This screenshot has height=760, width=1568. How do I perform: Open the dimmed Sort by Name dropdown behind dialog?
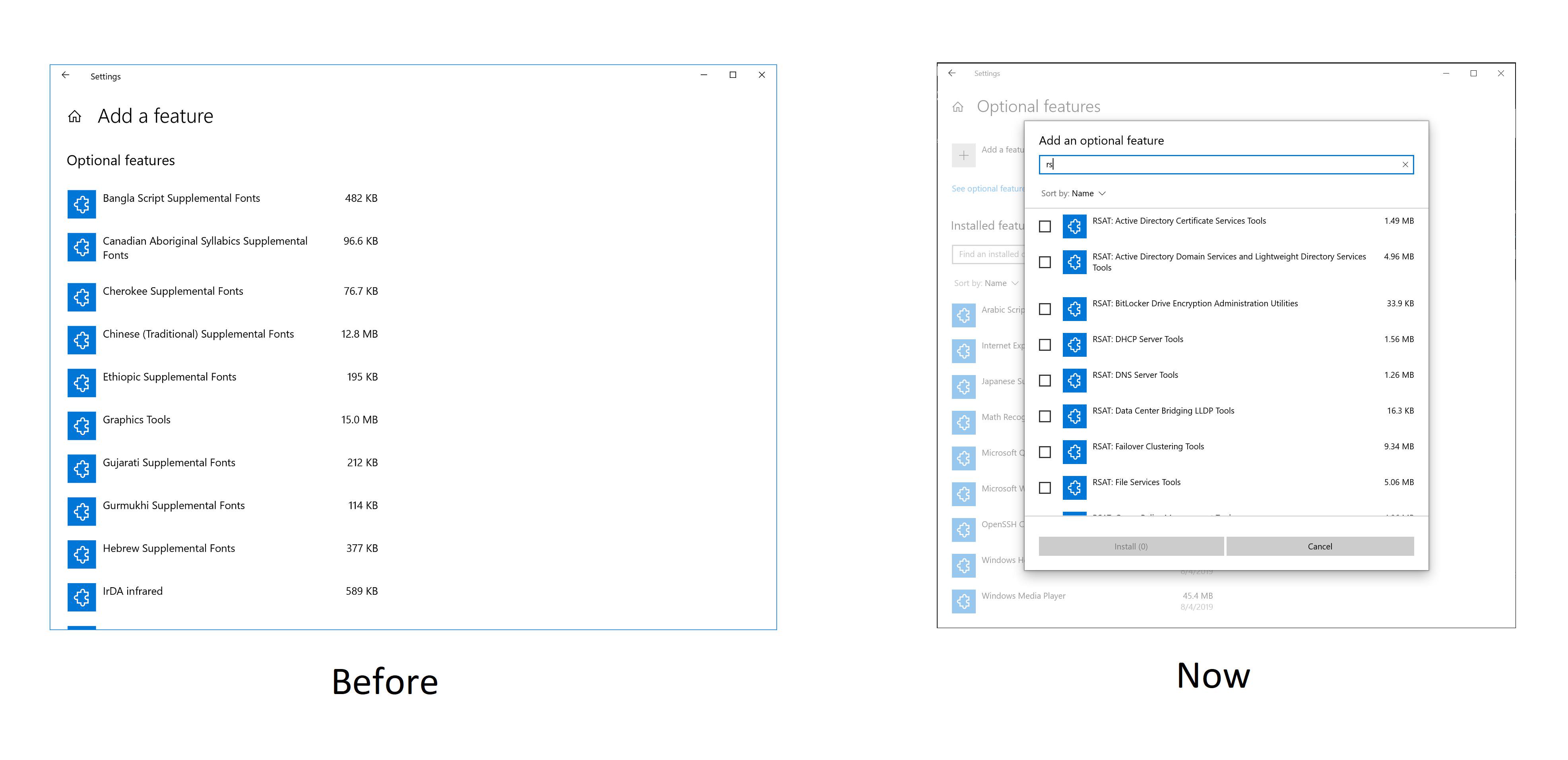[986, 283]
